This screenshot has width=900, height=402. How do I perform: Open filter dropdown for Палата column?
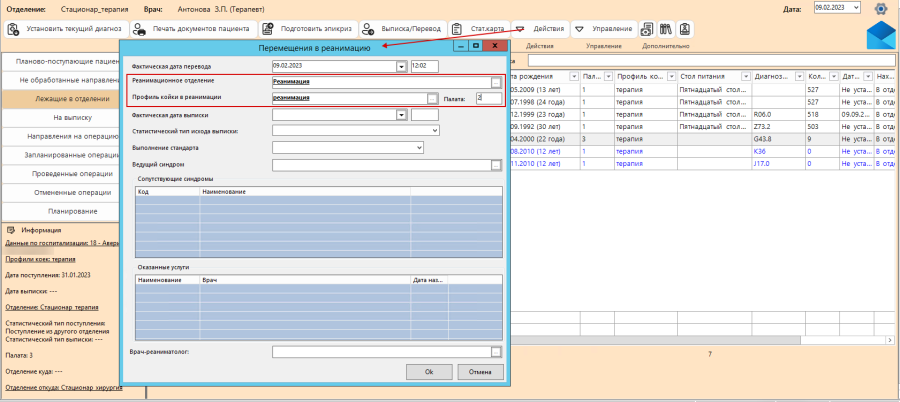tap(607, 76)
